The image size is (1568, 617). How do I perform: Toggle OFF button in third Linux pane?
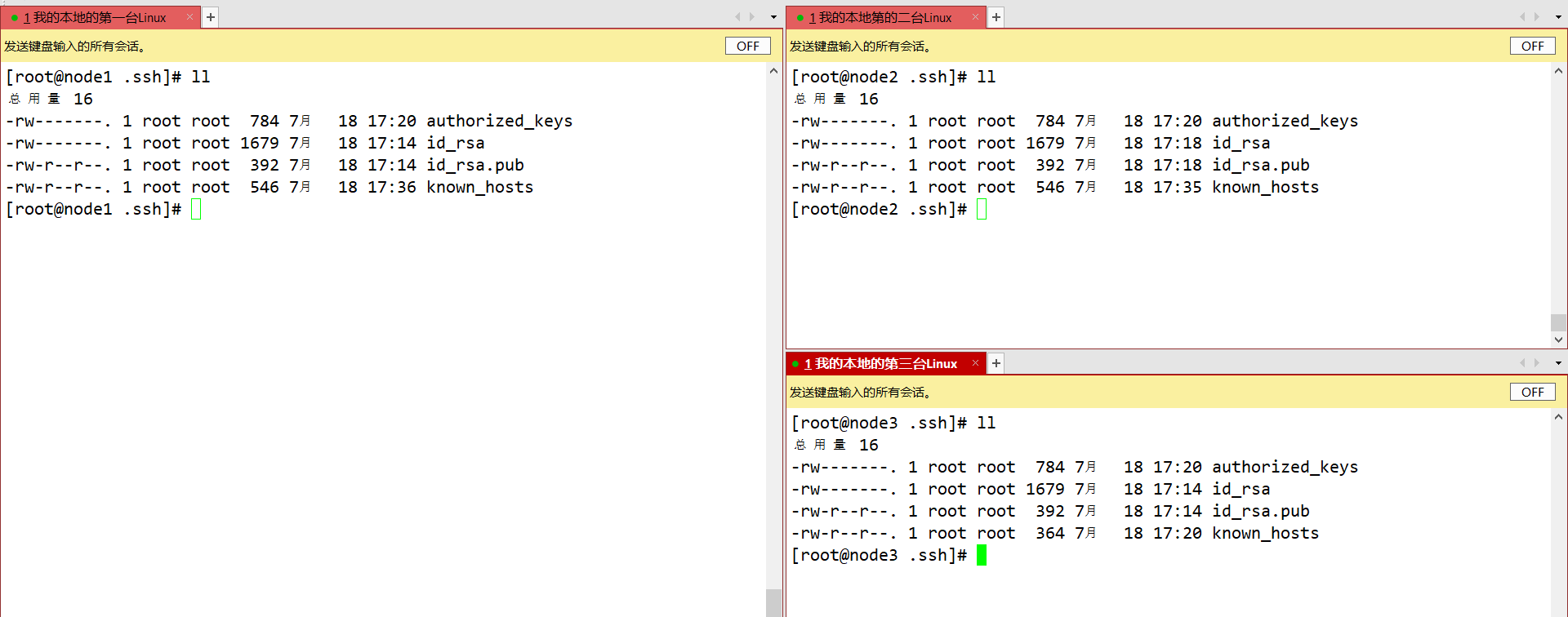tap(1533, 393)
